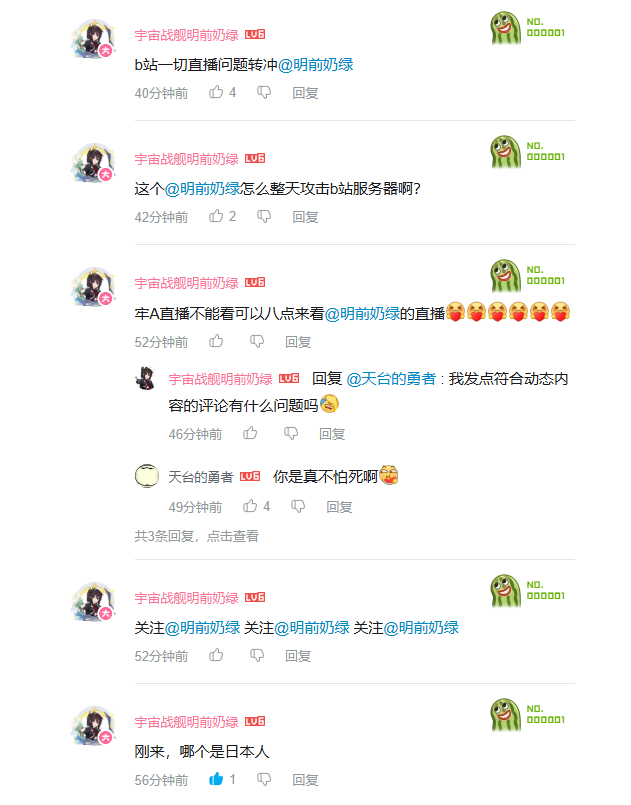The width and height of the screenshot is (631, 805).
Task: Open username 宇宙战舰明前奶绿 on the 42分钟前 comment
Action: pyautogui.click(x=186, y=159)
